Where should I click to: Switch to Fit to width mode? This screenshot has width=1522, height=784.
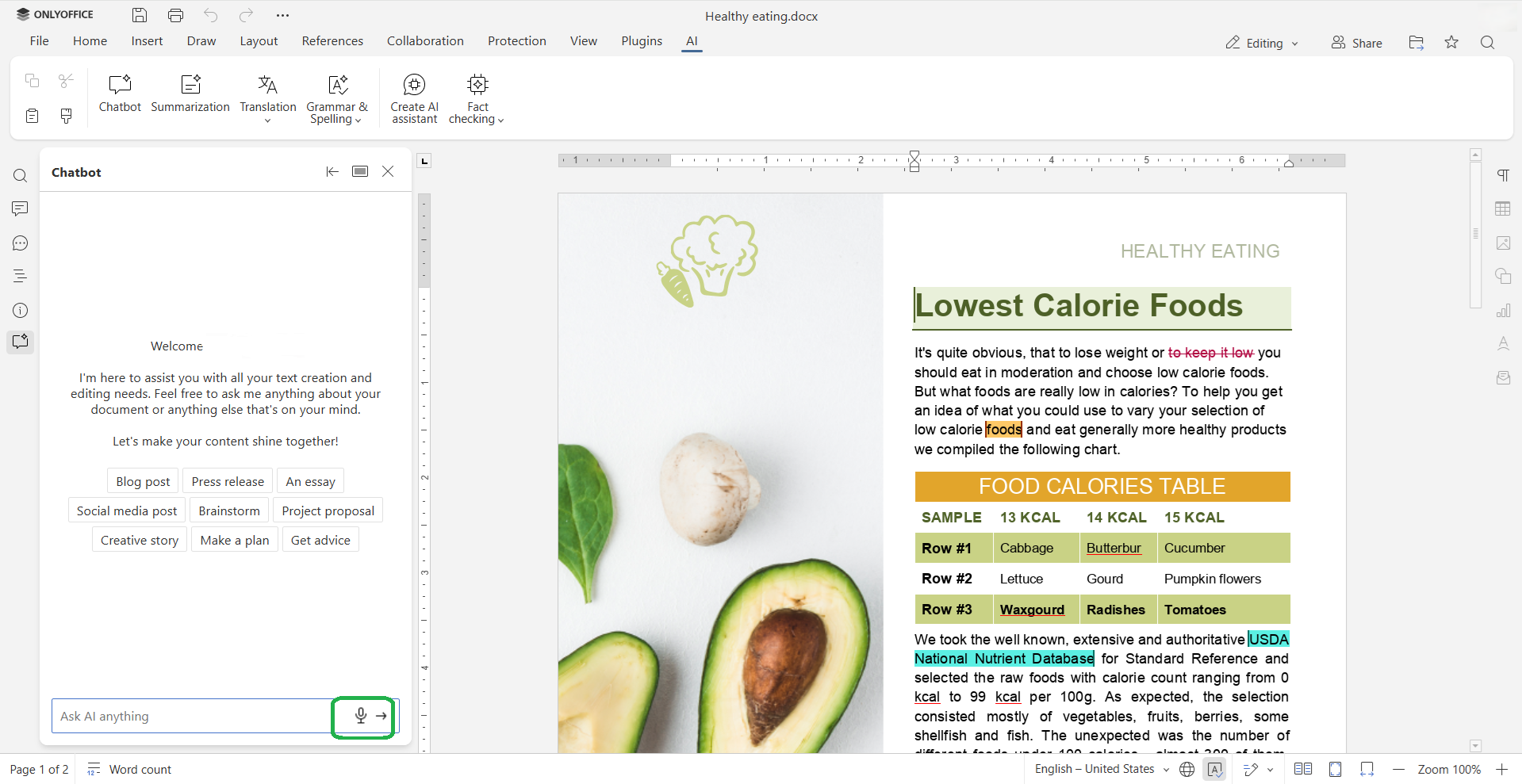tap(1367, 769)
